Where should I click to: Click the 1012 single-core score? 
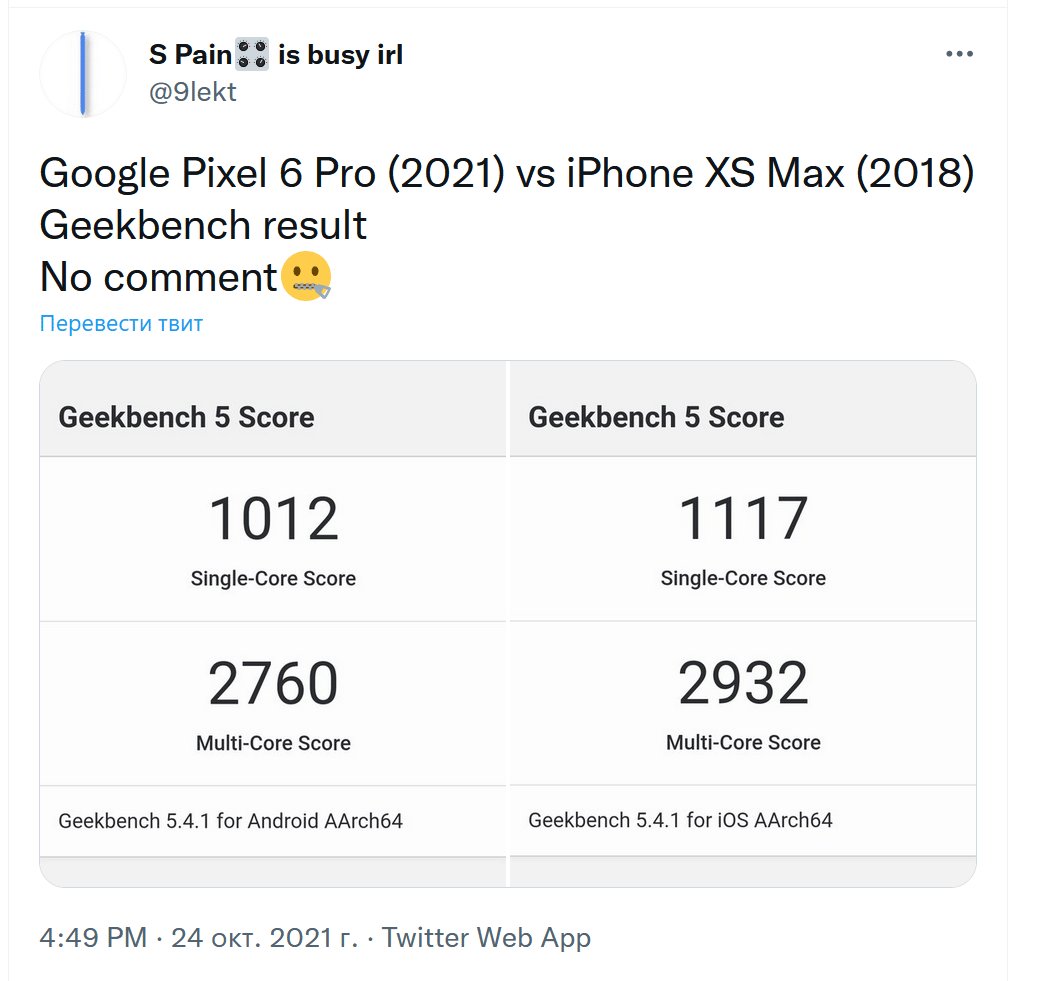[273, 519]
